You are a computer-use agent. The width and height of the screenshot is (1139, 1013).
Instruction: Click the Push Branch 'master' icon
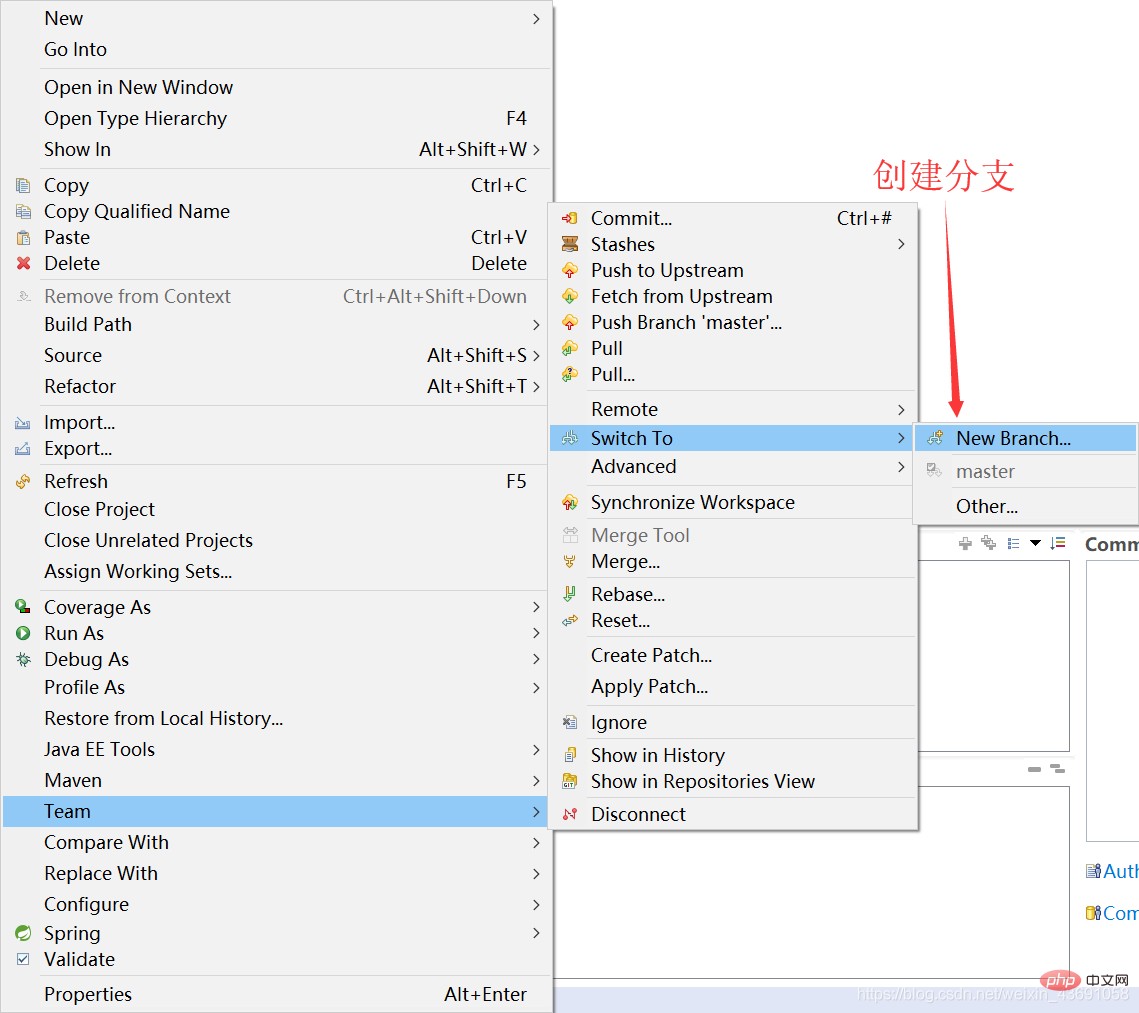click(570, 322)
